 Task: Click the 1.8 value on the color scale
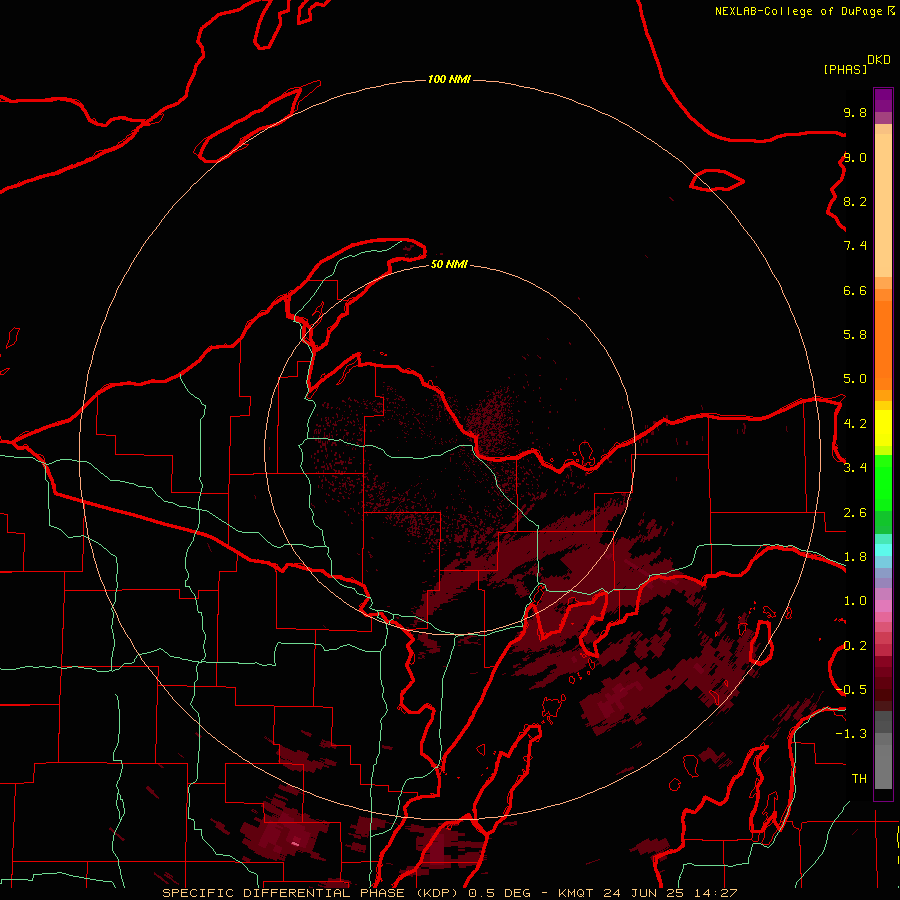(x=855, y=557)
